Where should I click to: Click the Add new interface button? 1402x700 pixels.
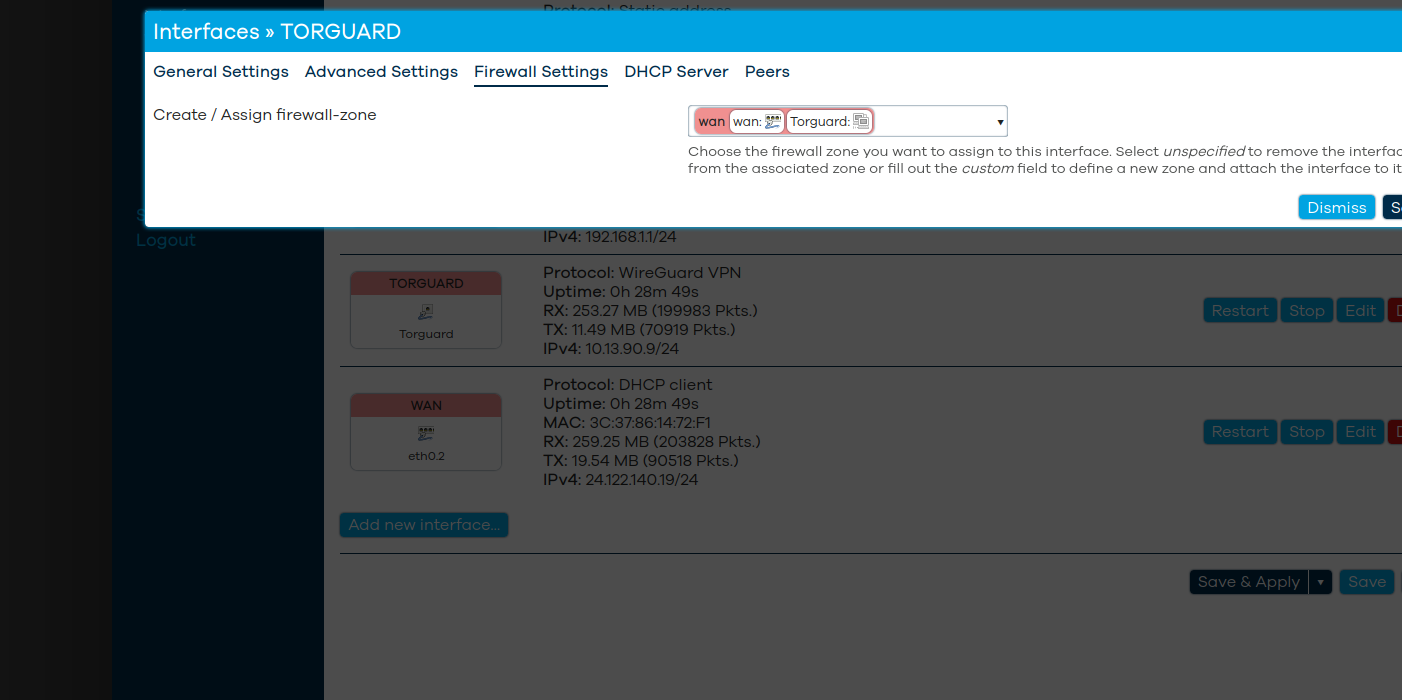pyautogui.click(x=424, y=525)
